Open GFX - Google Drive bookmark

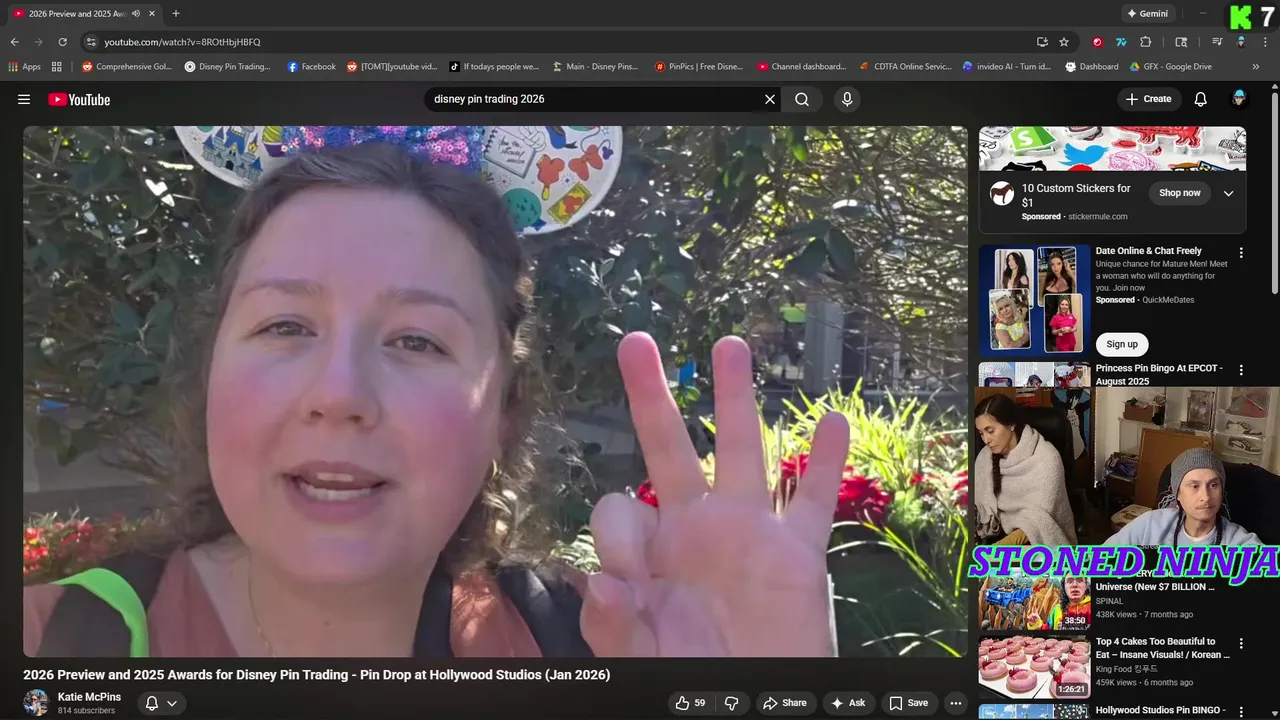tap(1171, 67)
